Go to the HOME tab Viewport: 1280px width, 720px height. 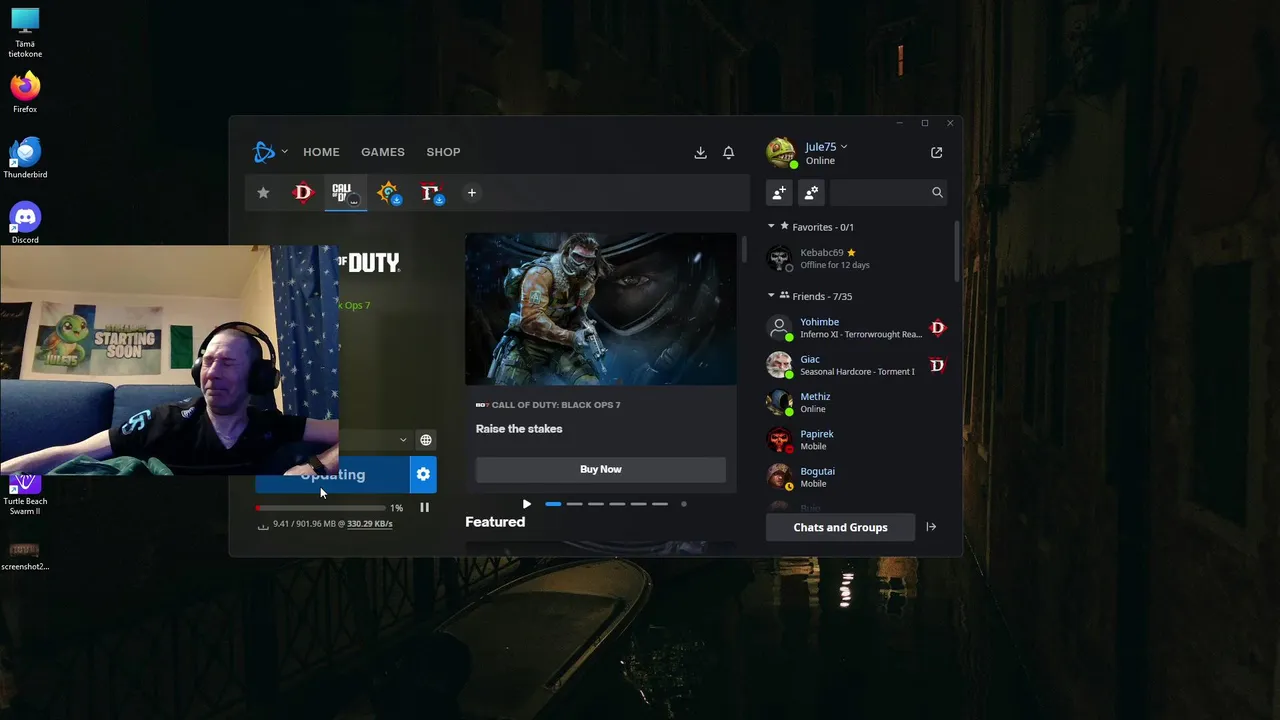pyautogui.click(x=321, y=152)
